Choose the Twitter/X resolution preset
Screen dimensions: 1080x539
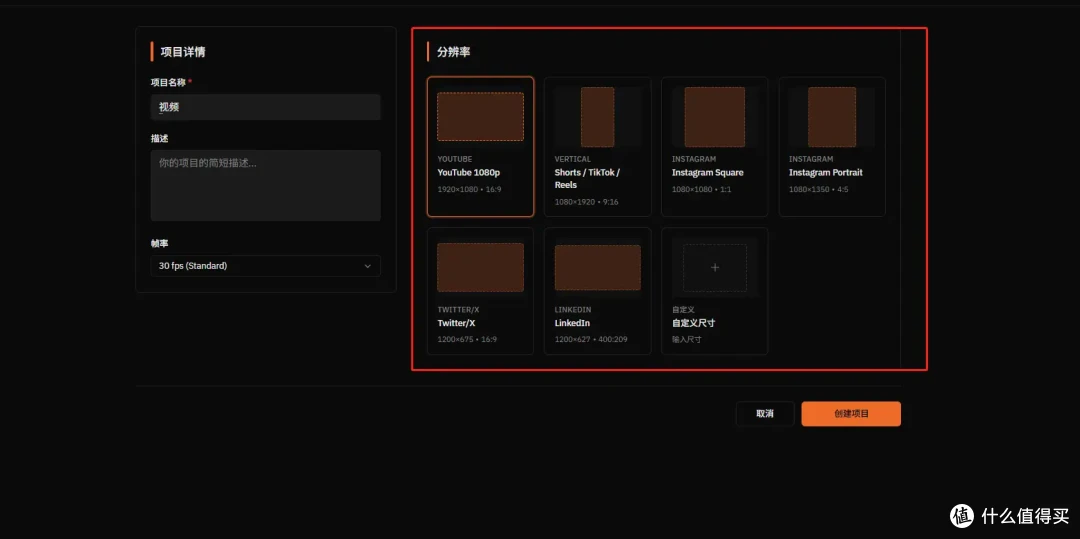point(480,291)
